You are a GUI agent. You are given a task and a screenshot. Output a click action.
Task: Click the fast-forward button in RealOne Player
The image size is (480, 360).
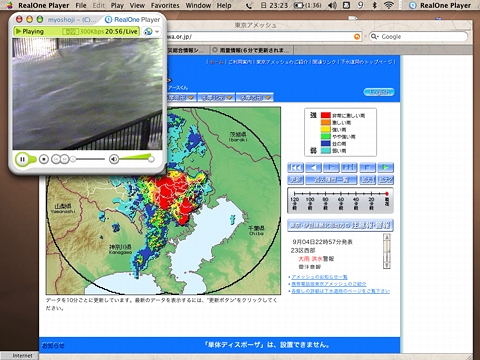coord(65,159)
